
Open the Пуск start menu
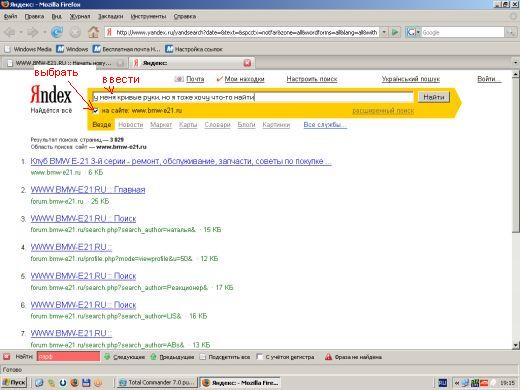[14, 382]
